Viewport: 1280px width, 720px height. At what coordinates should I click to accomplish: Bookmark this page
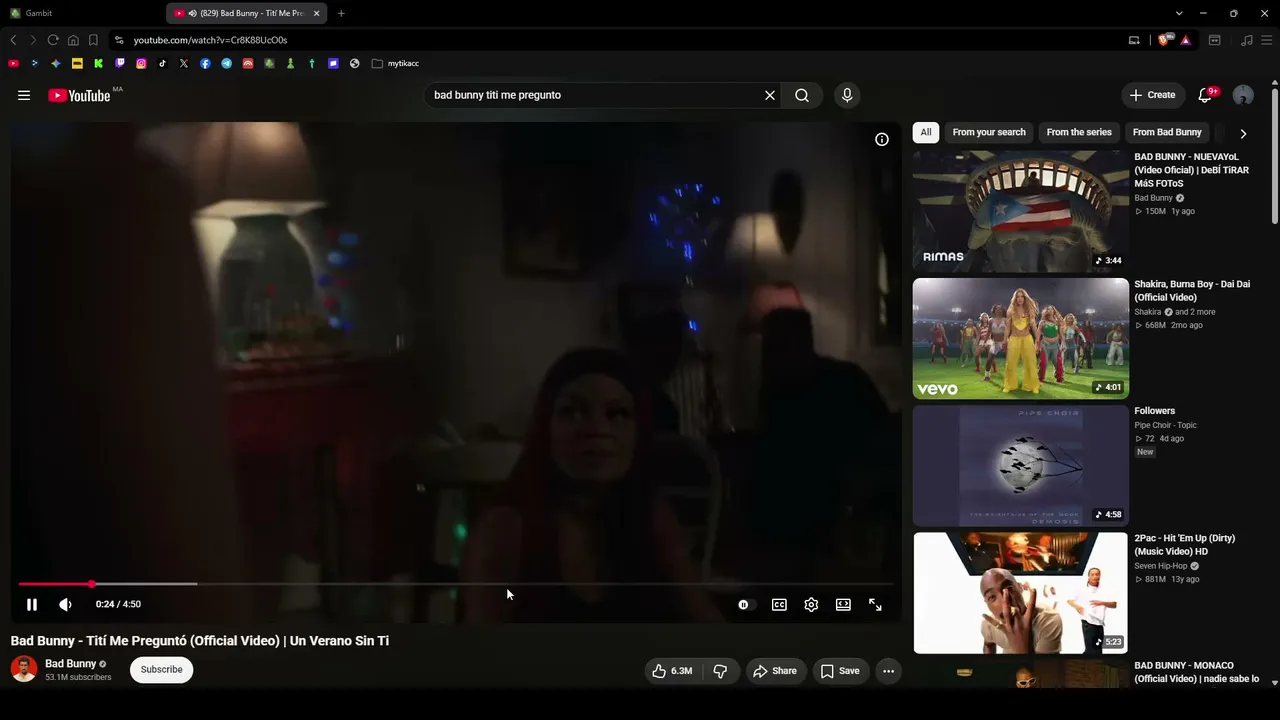pos(93,40)
